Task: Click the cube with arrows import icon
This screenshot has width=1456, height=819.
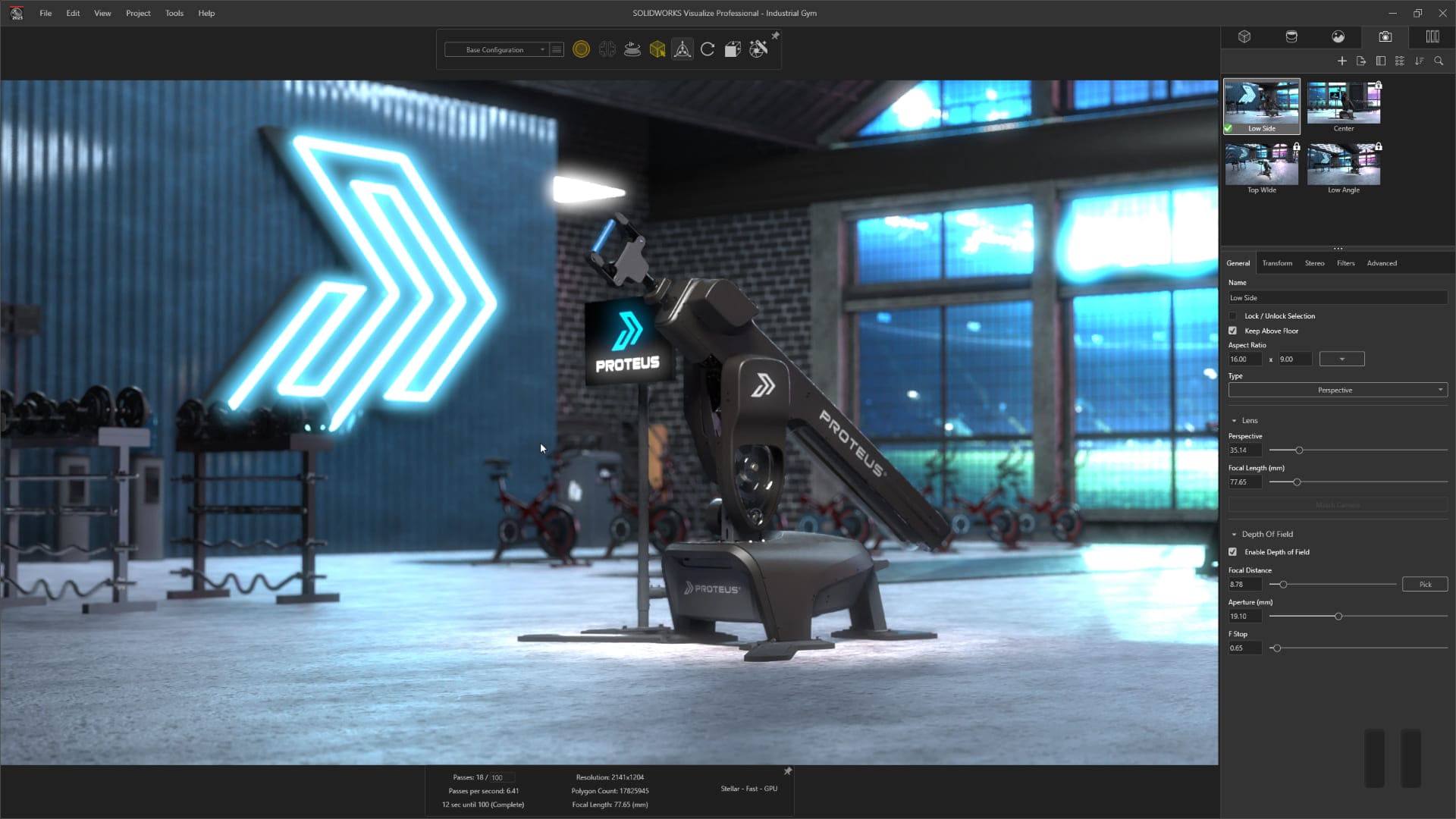Action: pos(733,49)
